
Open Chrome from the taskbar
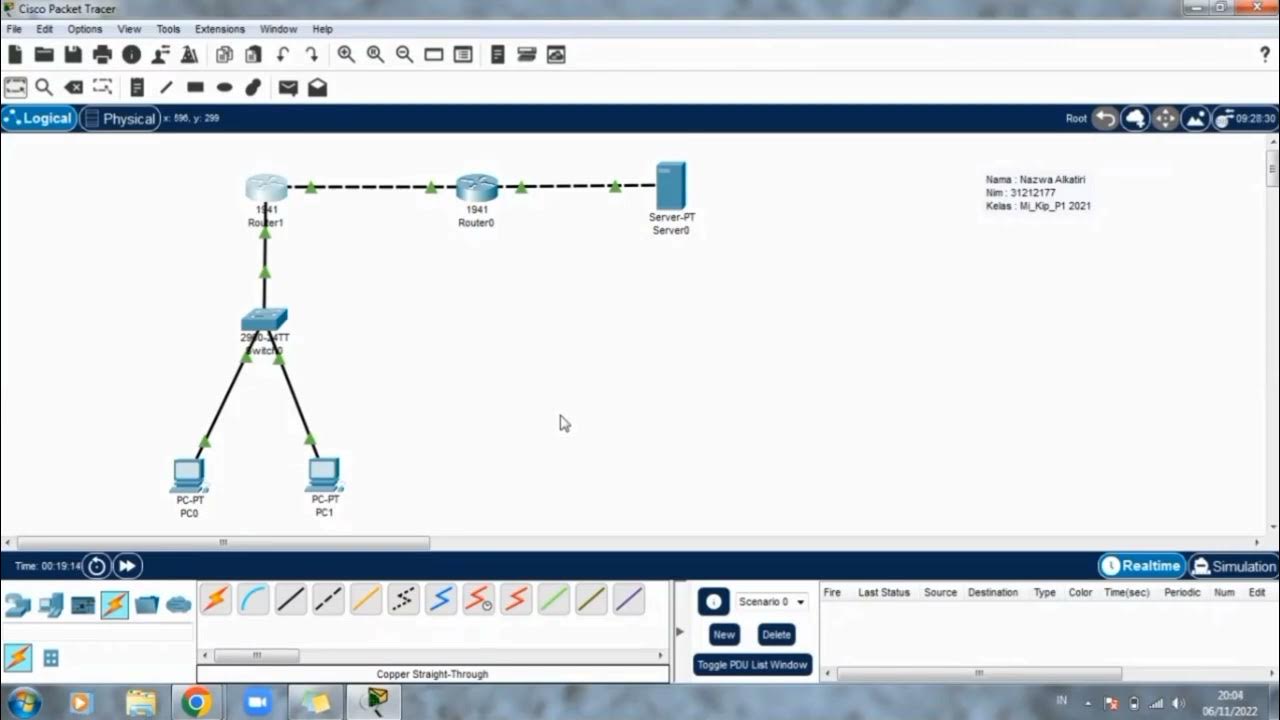196,703
